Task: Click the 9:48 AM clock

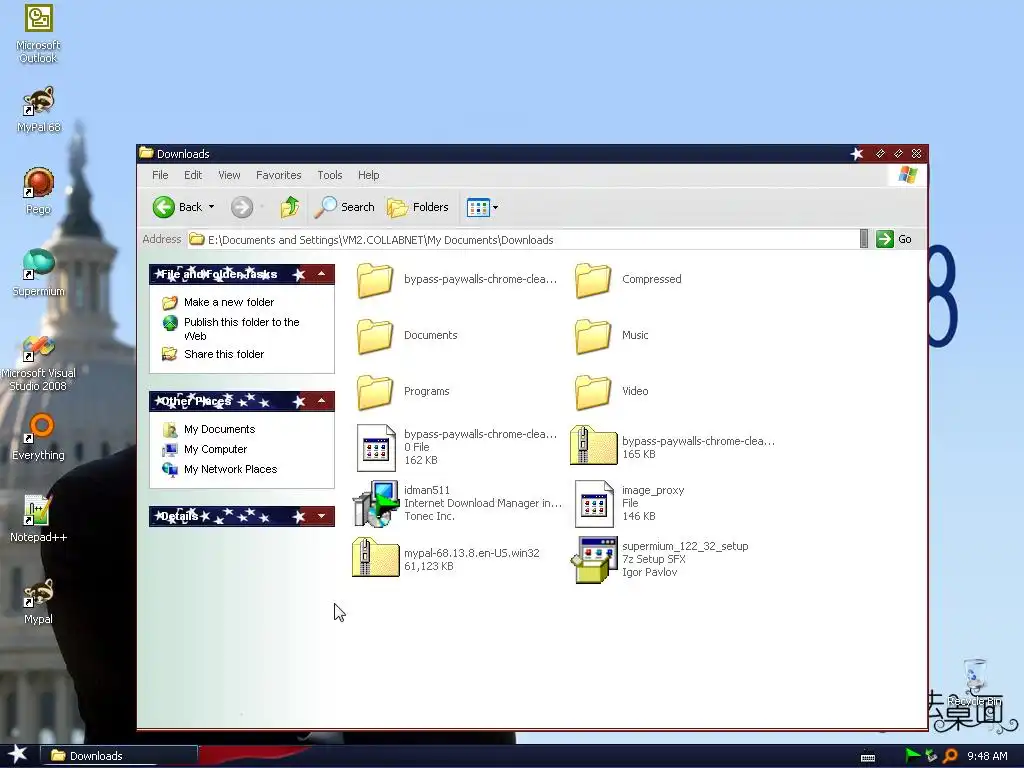Action: pos(987,756)
